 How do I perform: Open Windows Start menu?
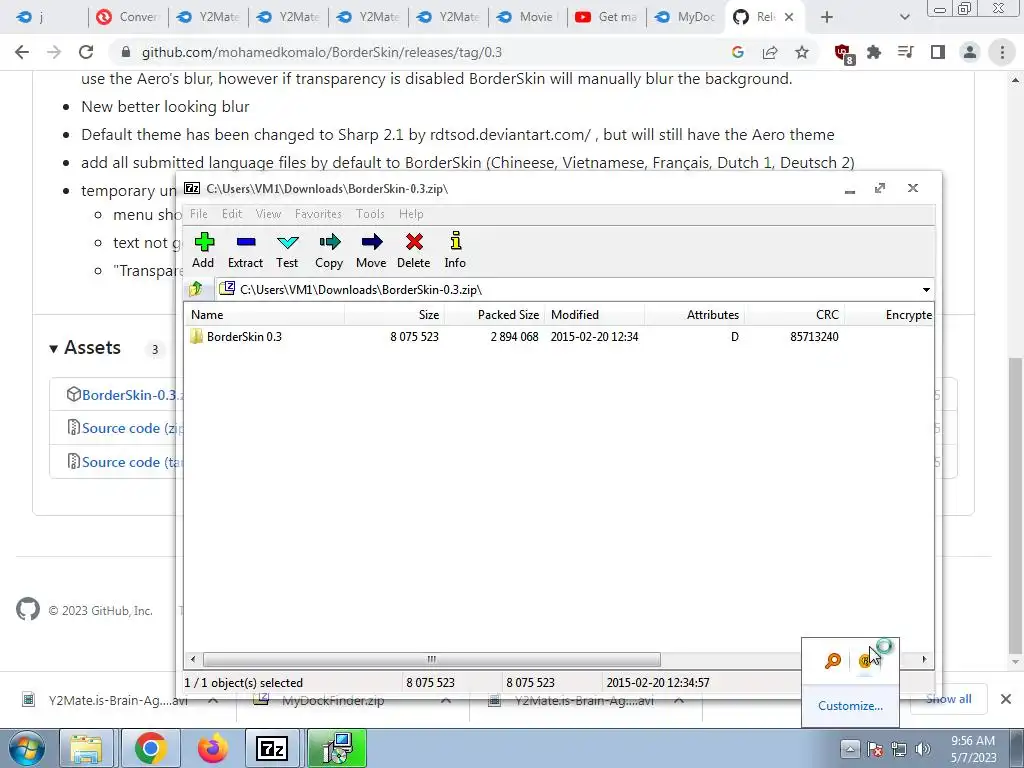tap(25, 748)
